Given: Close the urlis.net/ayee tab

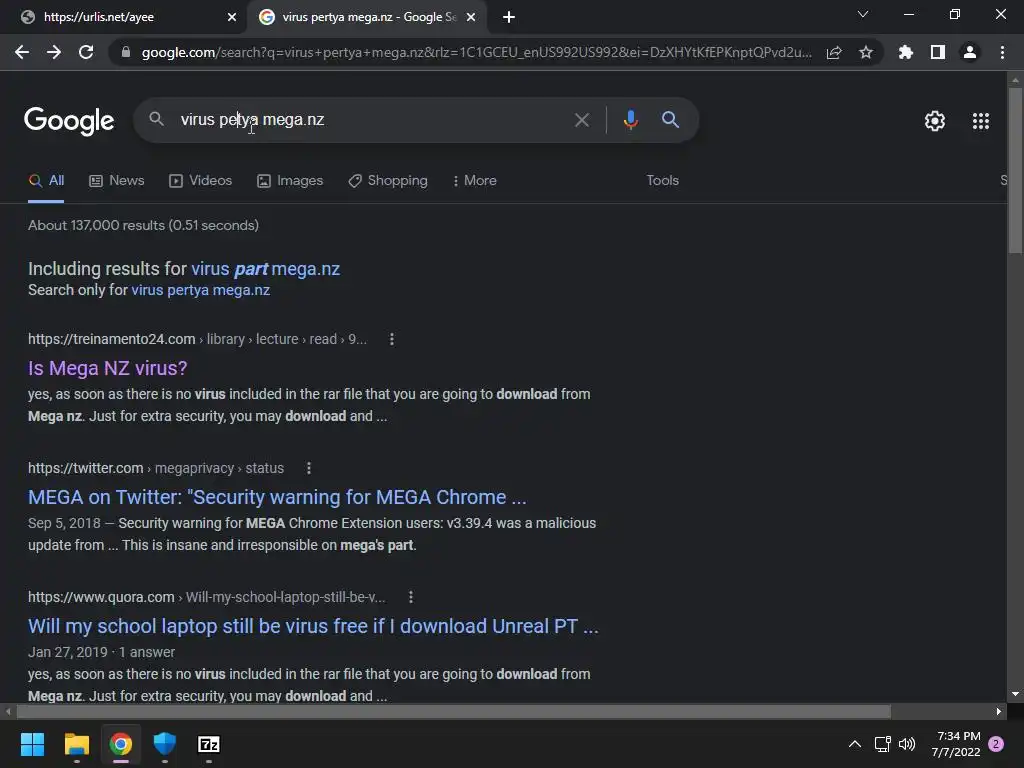Looking at the screenshot, I should (x=231, y=17).
